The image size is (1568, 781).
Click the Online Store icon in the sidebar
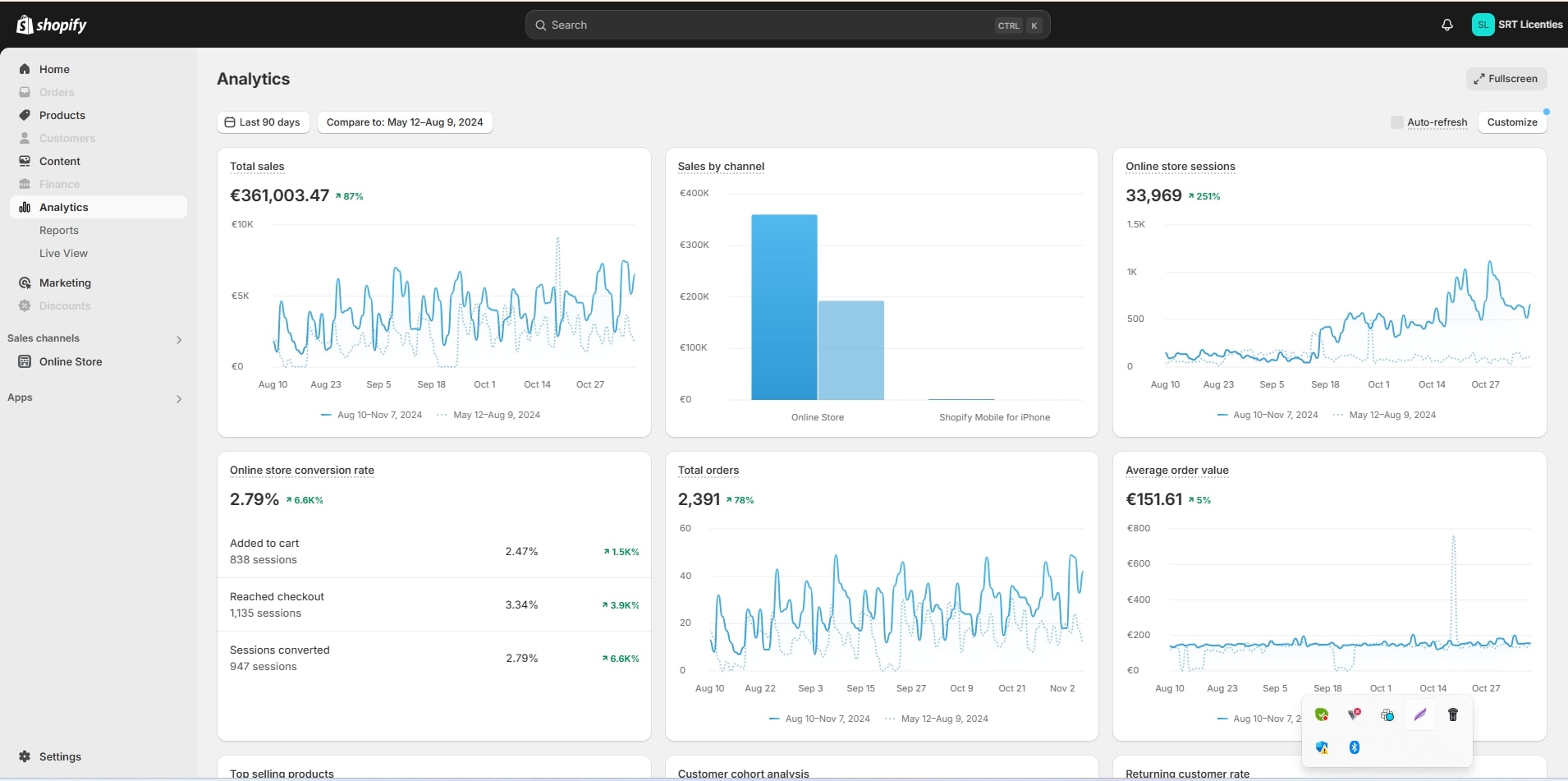click(x=25, y=361)
